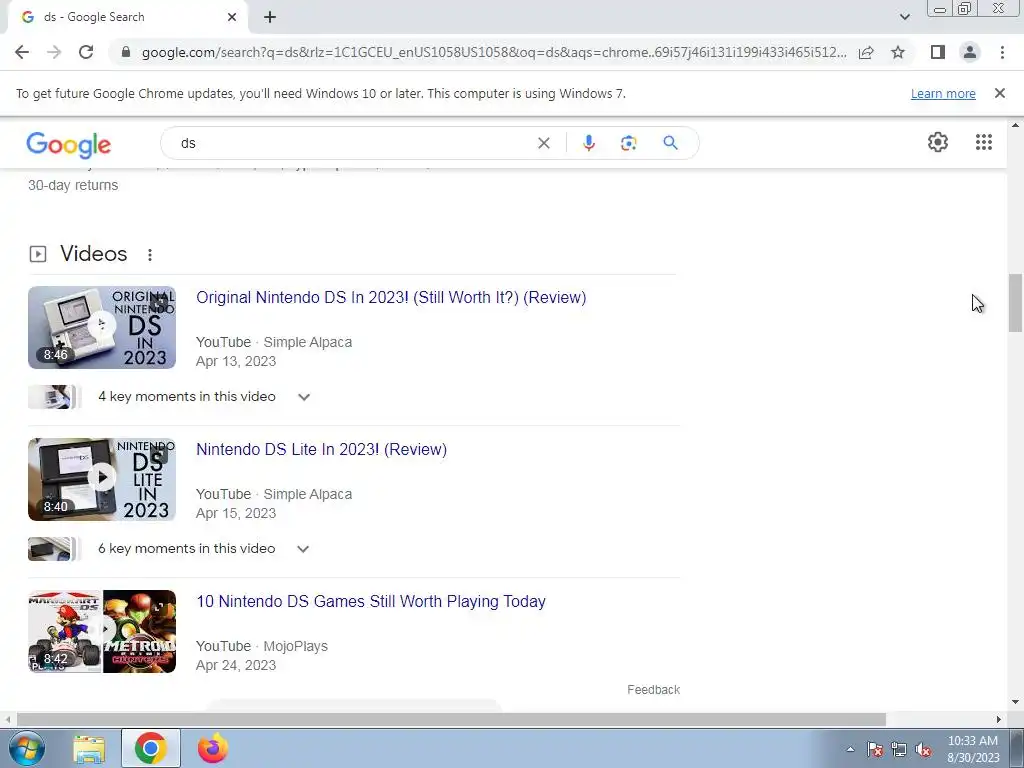
Task: Click the Google logo
Action: coord(69,144)
